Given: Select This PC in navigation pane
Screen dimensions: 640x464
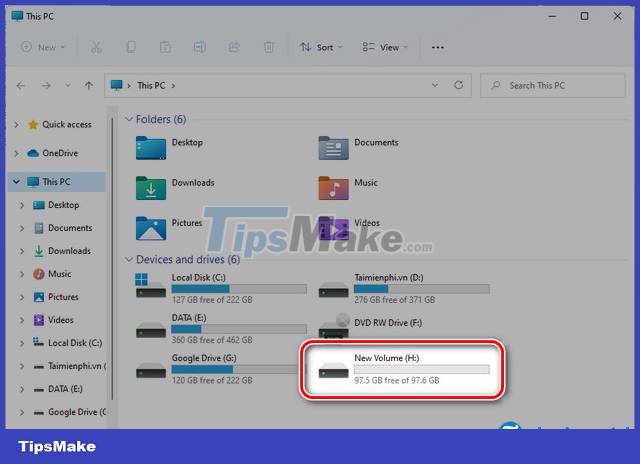Looking at the screenshot, I should [x=57, y=182].
